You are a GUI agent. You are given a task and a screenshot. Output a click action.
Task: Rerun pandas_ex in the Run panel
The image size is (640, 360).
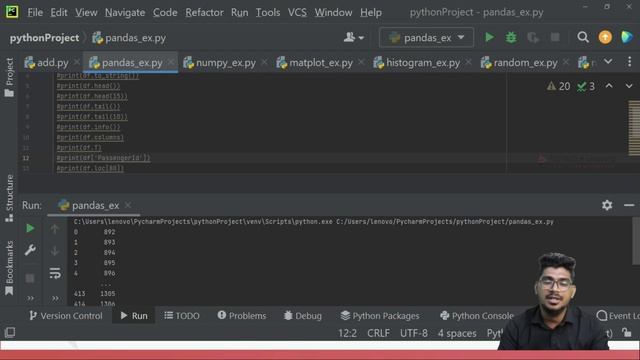tap(30, 228)
